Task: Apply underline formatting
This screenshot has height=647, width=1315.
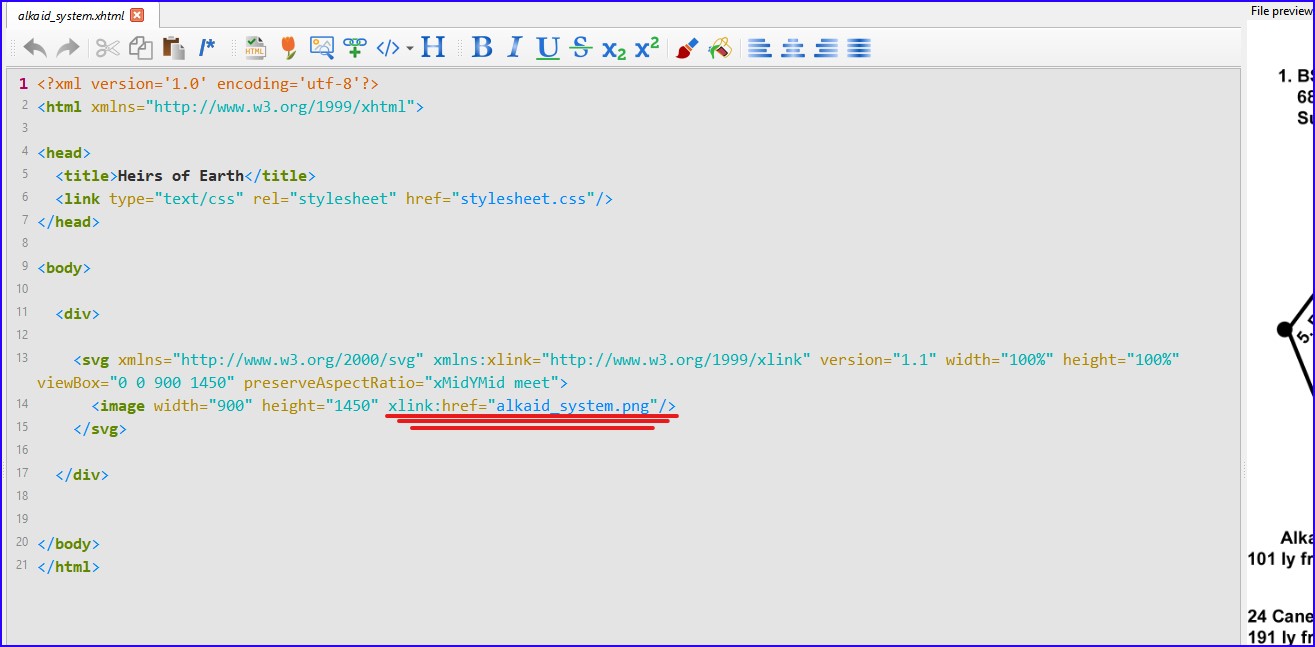Action: [547, 47]
